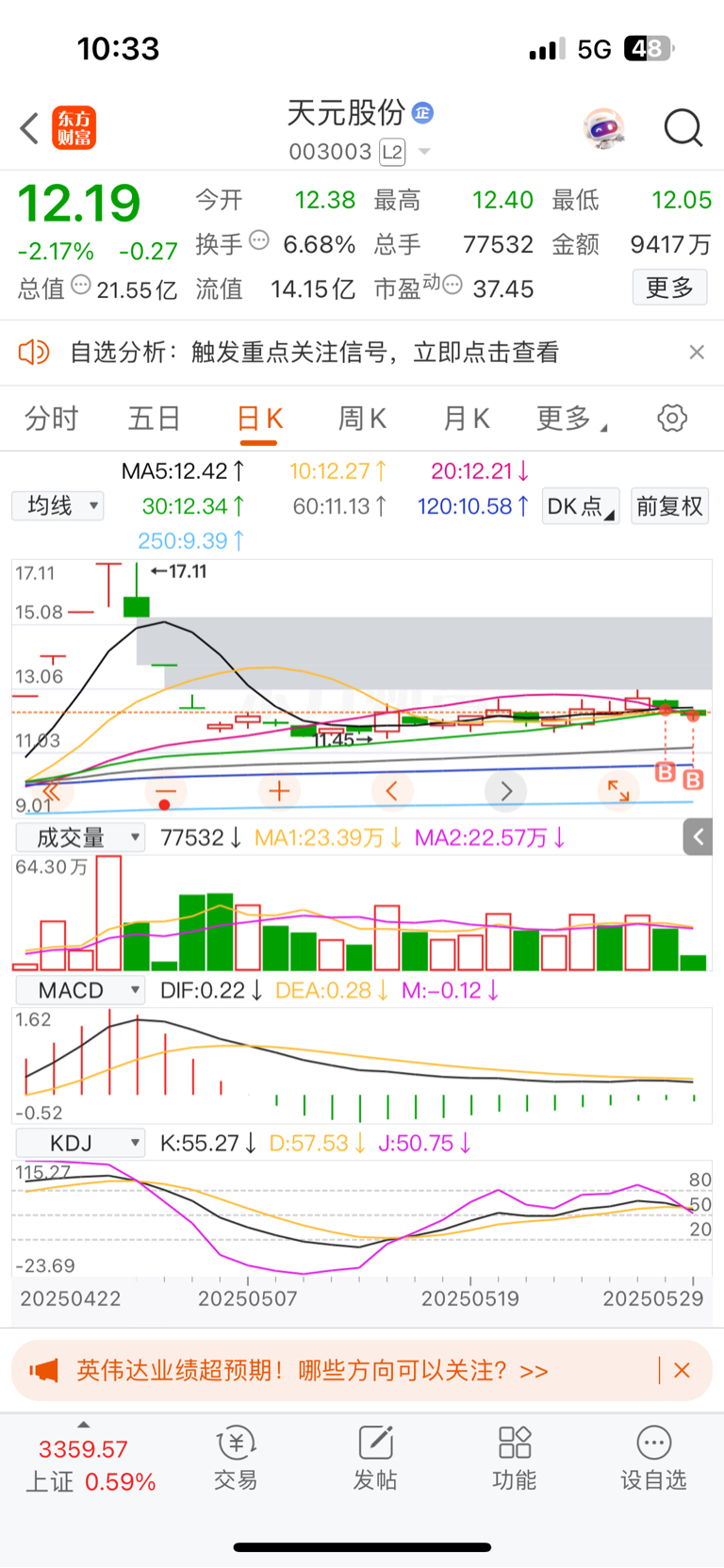Zoom out chart with minus button
The width and height of the screenshot is (724, 1568).
[166, 791]
